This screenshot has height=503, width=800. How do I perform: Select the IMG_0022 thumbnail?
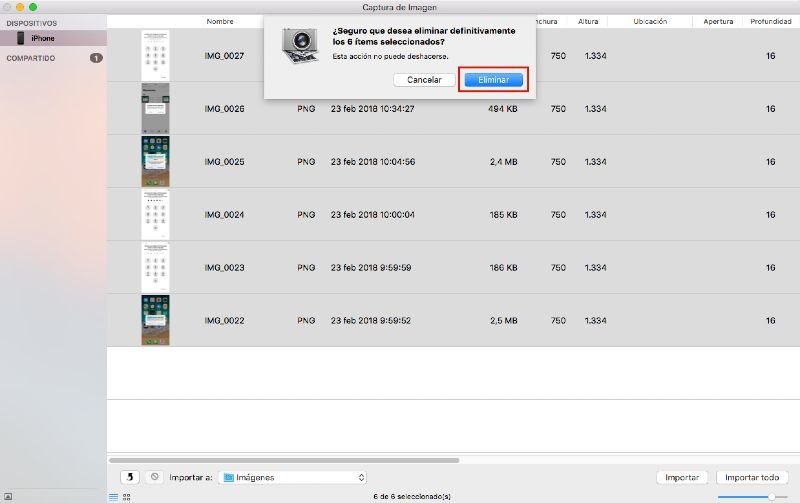click(x=155, y=320)
